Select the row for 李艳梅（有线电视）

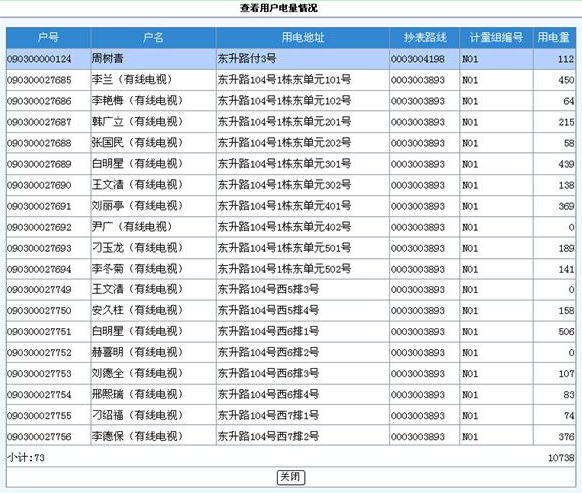click(x=291, y=101)
